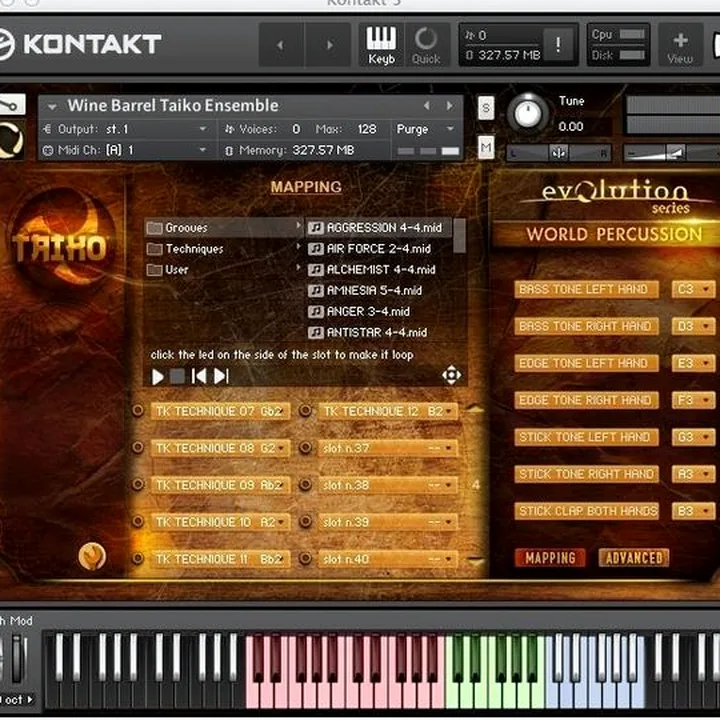This screenshot has width=720, height=720.
Task: Toggle loop LED for slot n.40
Action: click(x=305, y=559)
